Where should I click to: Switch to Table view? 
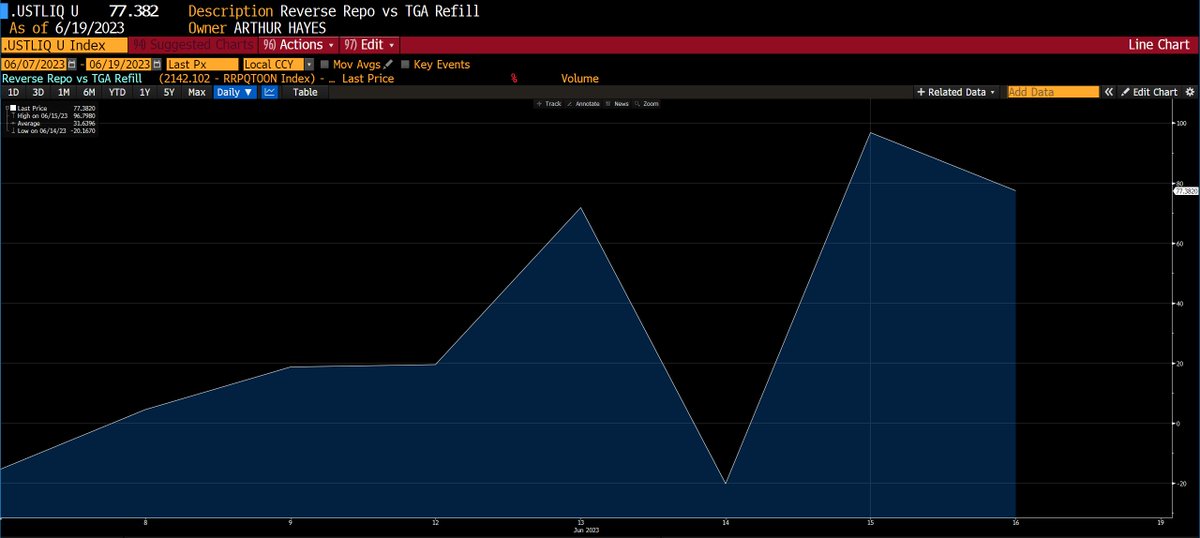[x=305, y=91]
